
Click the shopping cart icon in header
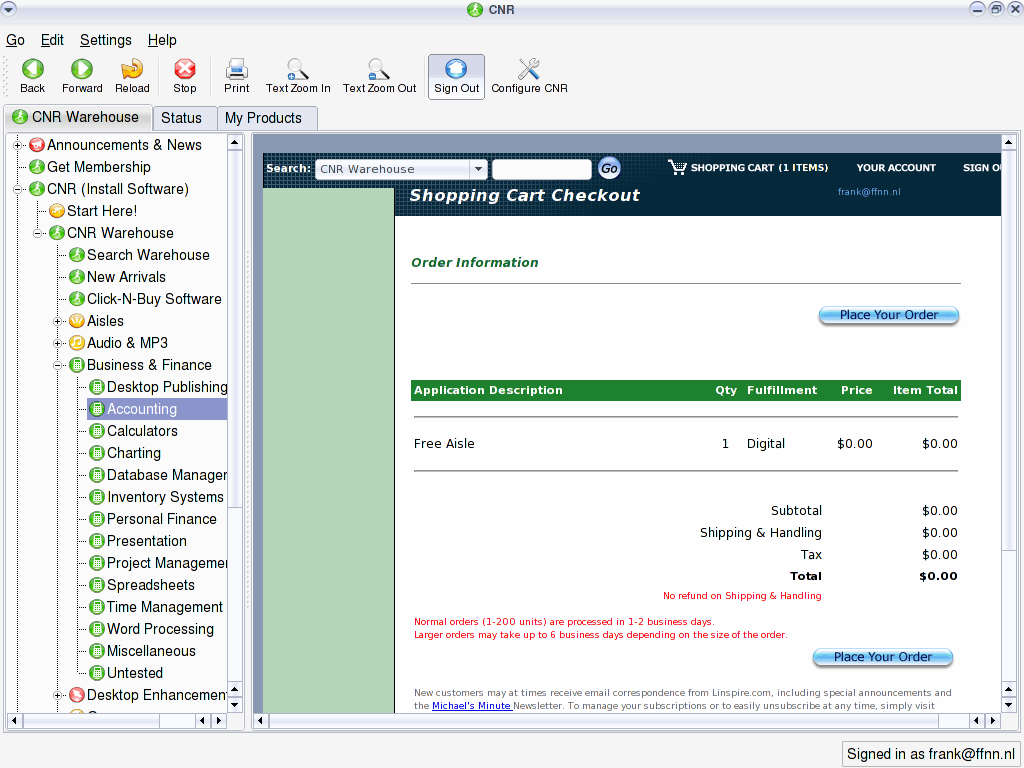(x=677, y=168)
